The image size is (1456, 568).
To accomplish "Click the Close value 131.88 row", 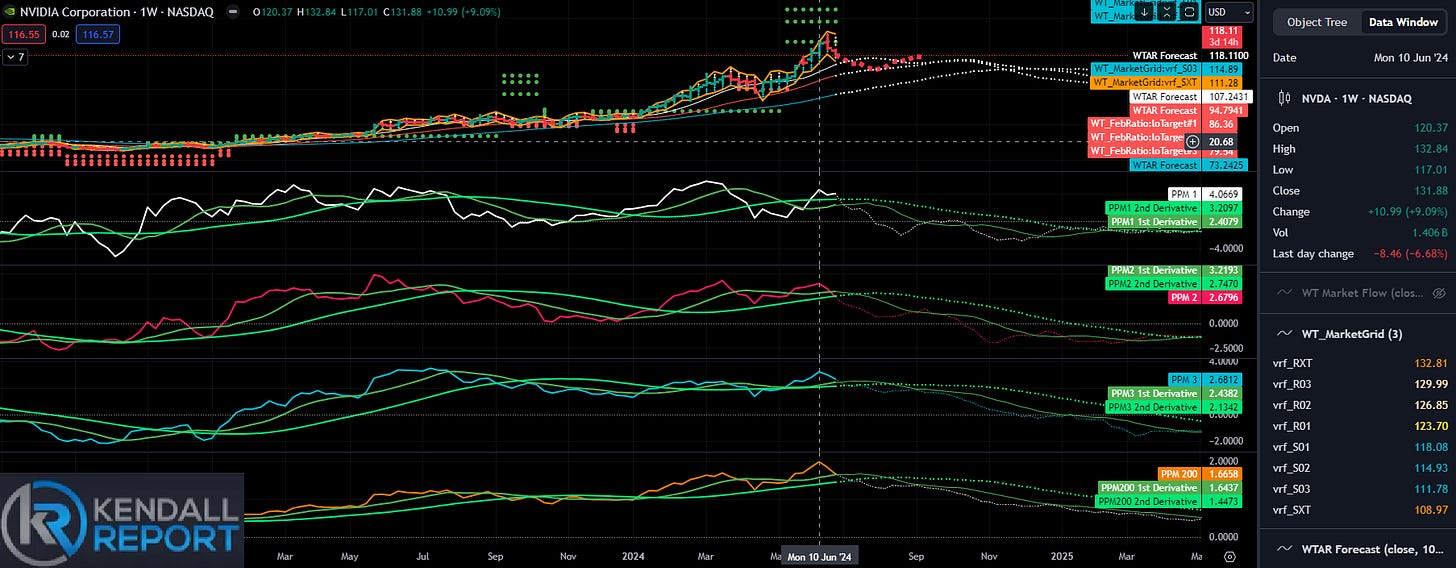I will pos(1359,191).
